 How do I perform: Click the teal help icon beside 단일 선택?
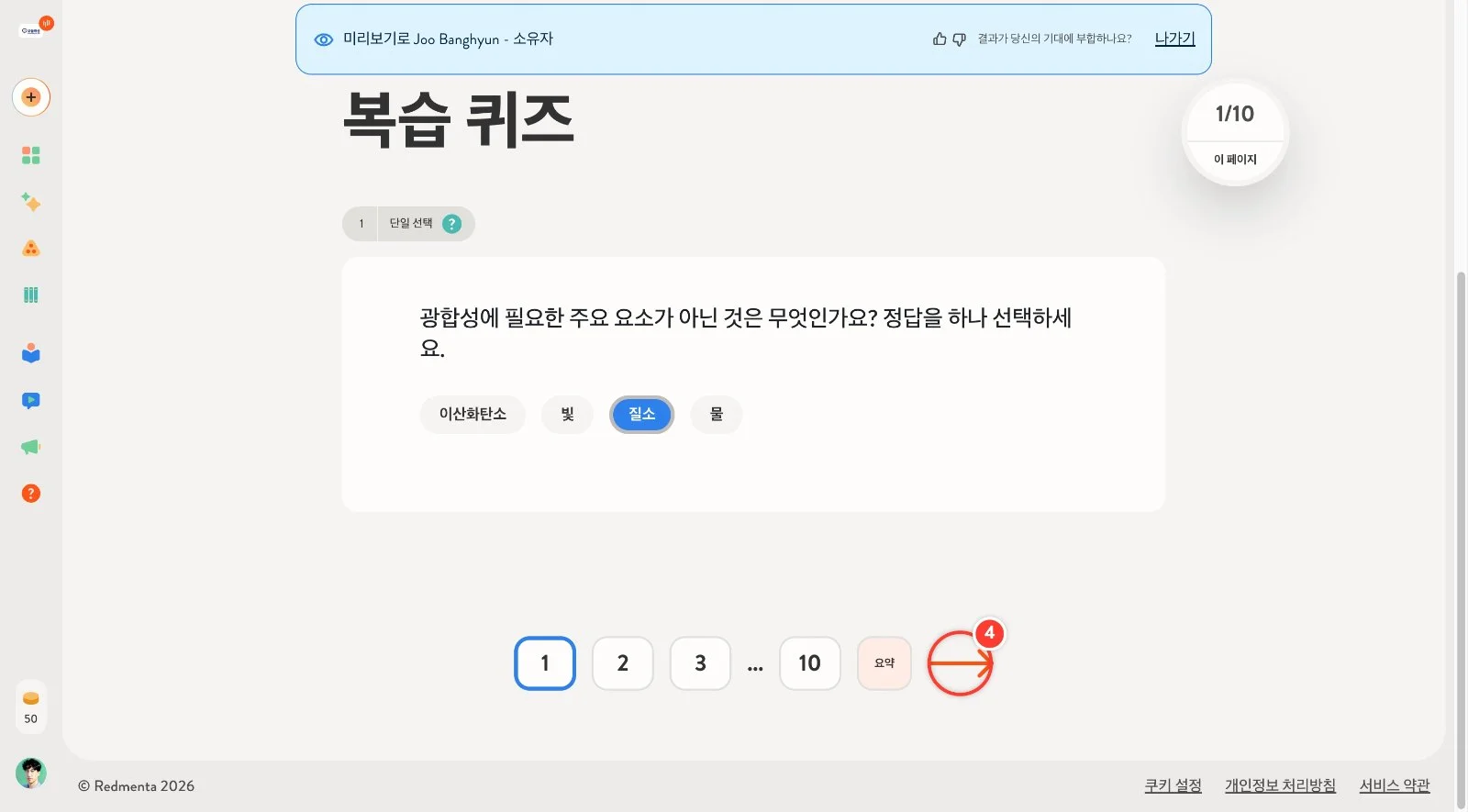coord(451,224)
